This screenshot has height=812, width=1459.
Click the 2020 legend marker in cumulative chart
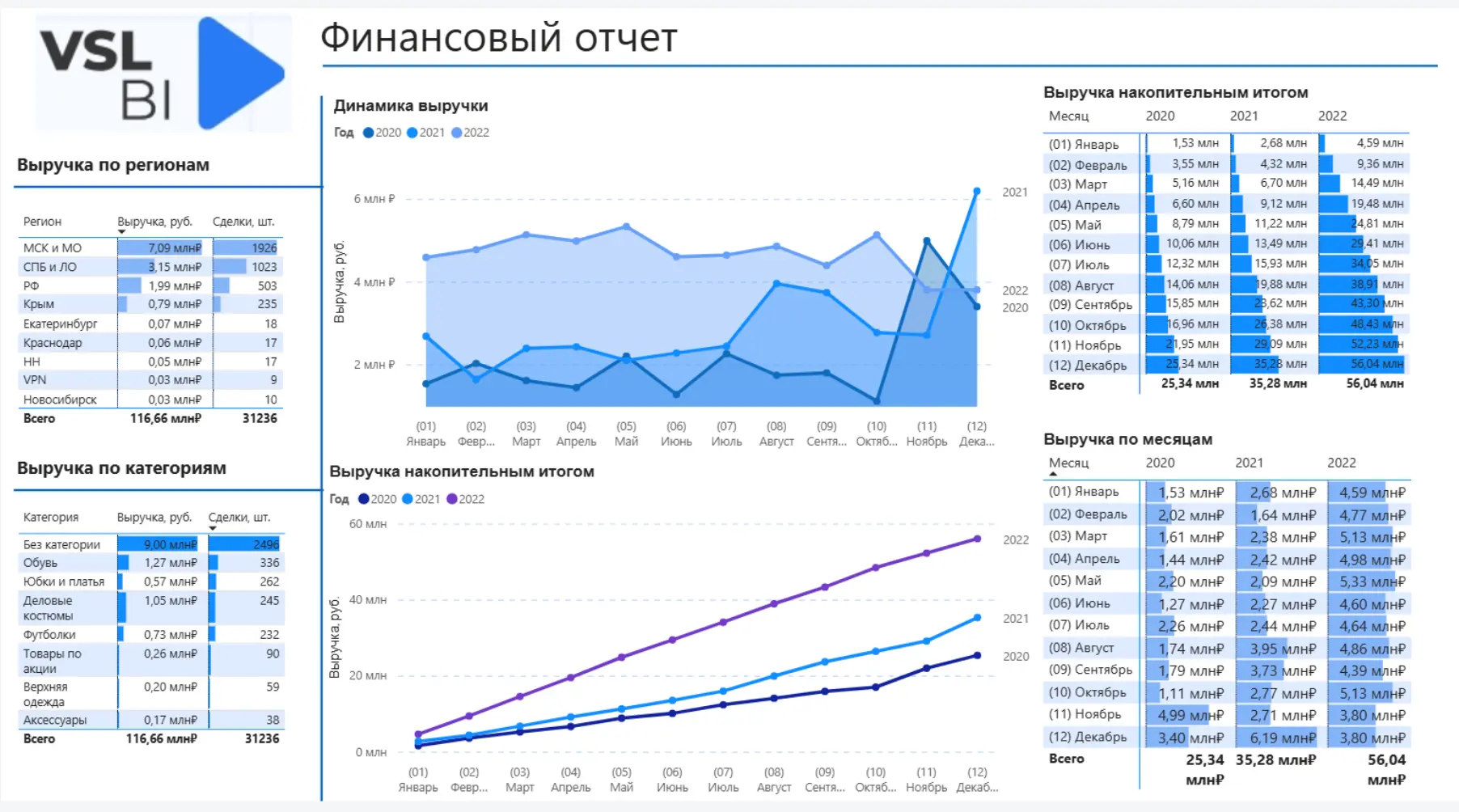[x=364, y=499]
